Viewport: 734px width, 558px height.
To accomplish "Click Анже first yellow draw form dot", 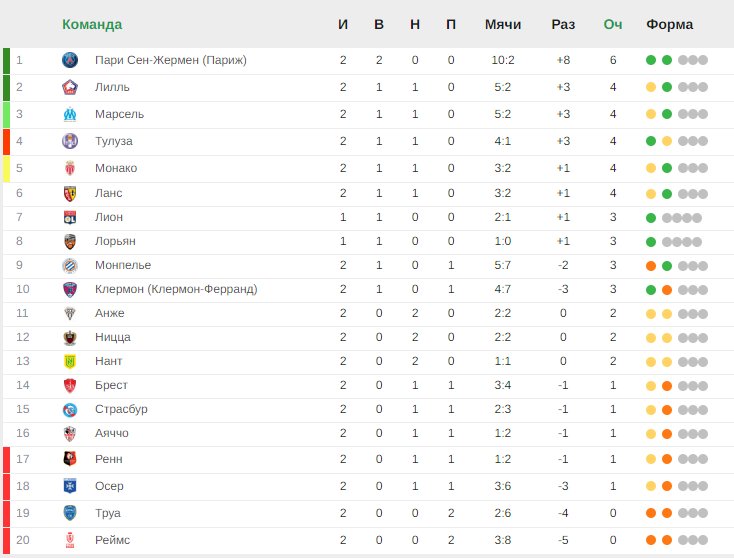I will 651,314.
